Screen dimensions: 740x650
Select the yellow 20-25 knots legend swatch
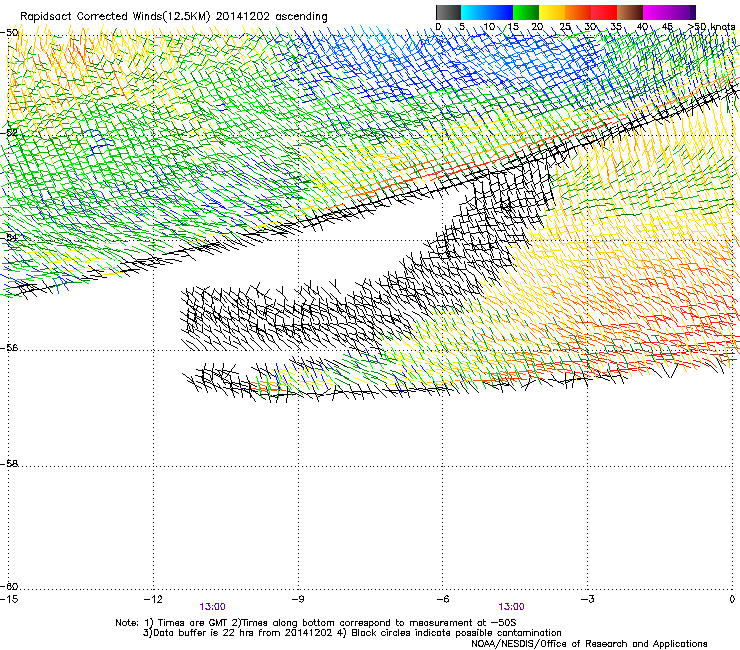pos(552,12)
